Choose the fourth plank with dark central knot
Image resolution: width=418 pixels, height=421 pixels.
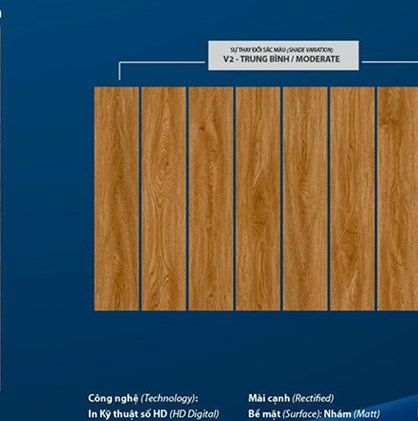(258, 199)
